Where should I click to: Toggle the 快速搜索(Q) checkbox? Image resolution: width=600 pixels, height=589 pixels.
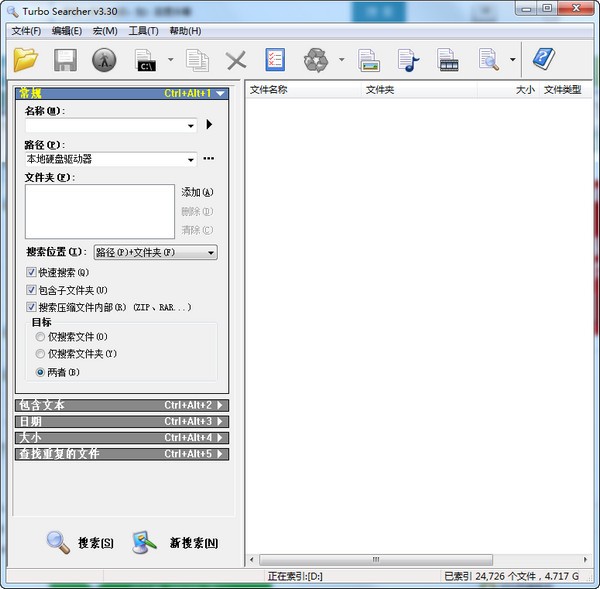coord(31,272)
